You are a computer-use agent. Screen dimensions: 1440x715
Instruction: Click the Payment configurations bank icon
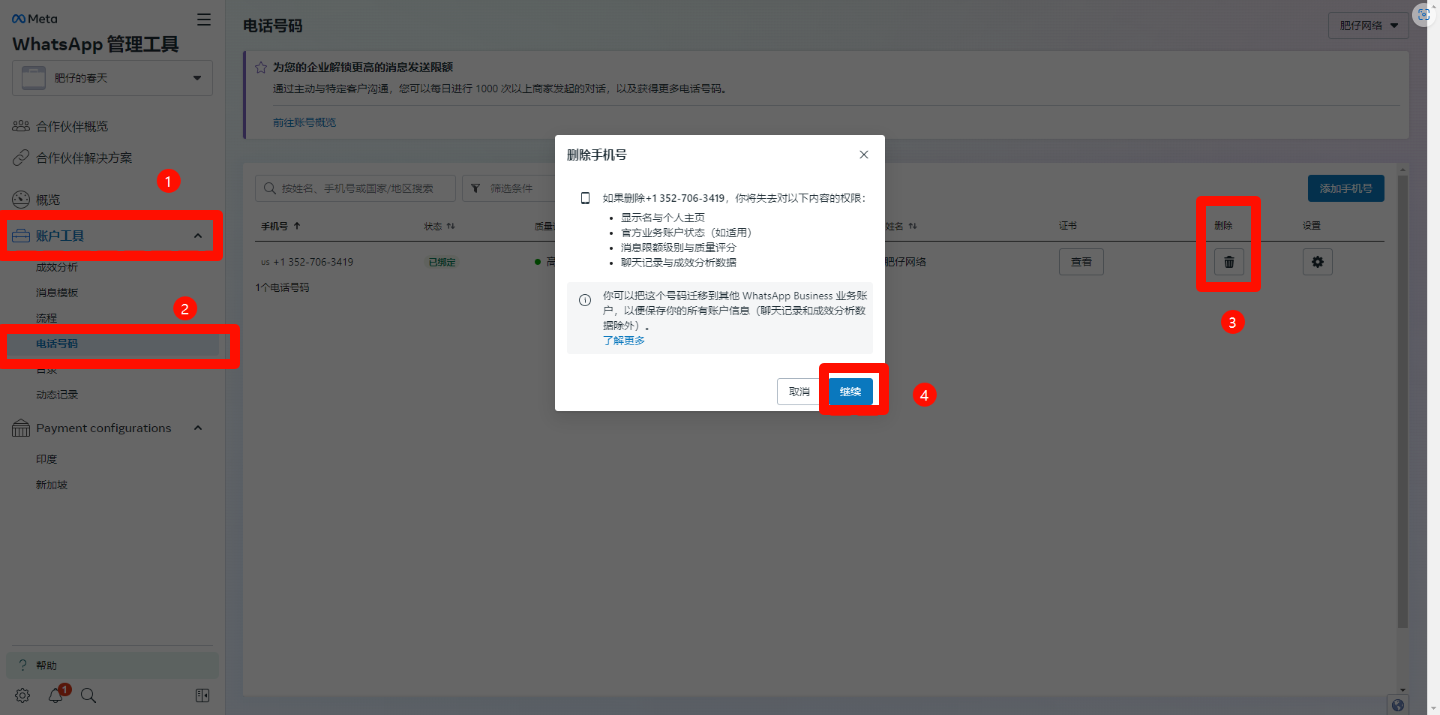(x=20, y=428)
